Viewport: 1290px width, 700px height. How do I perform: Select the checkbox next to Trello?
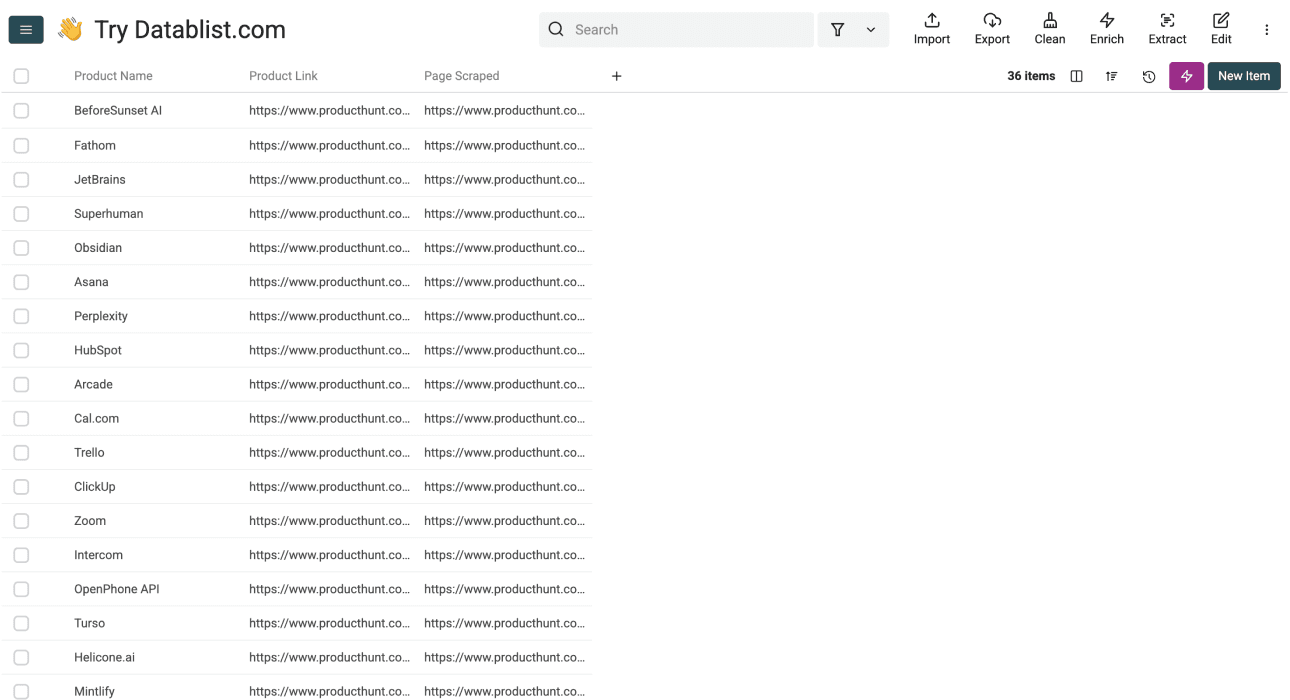(21, 452)
